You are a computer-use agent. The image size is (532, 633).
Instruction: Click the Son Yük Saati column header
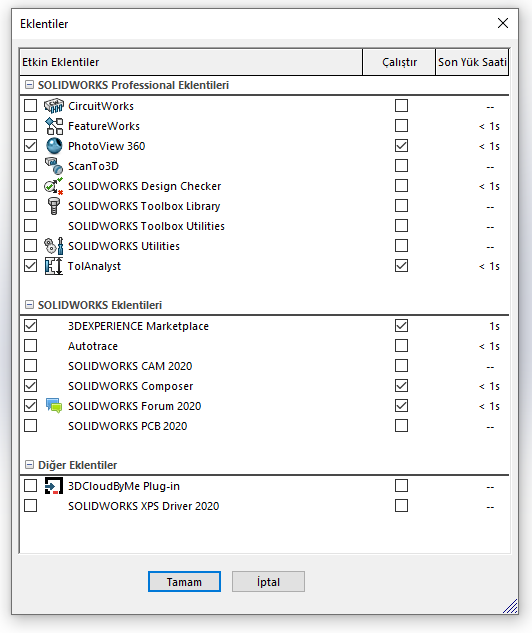pyautogui.click(x=472, y=62)
